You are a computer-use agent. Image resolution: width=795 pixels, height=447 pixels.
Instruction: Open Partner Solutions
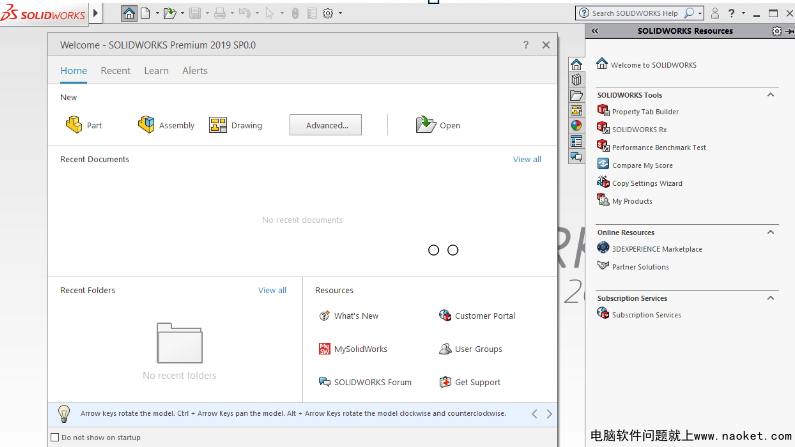coord(633,267)
